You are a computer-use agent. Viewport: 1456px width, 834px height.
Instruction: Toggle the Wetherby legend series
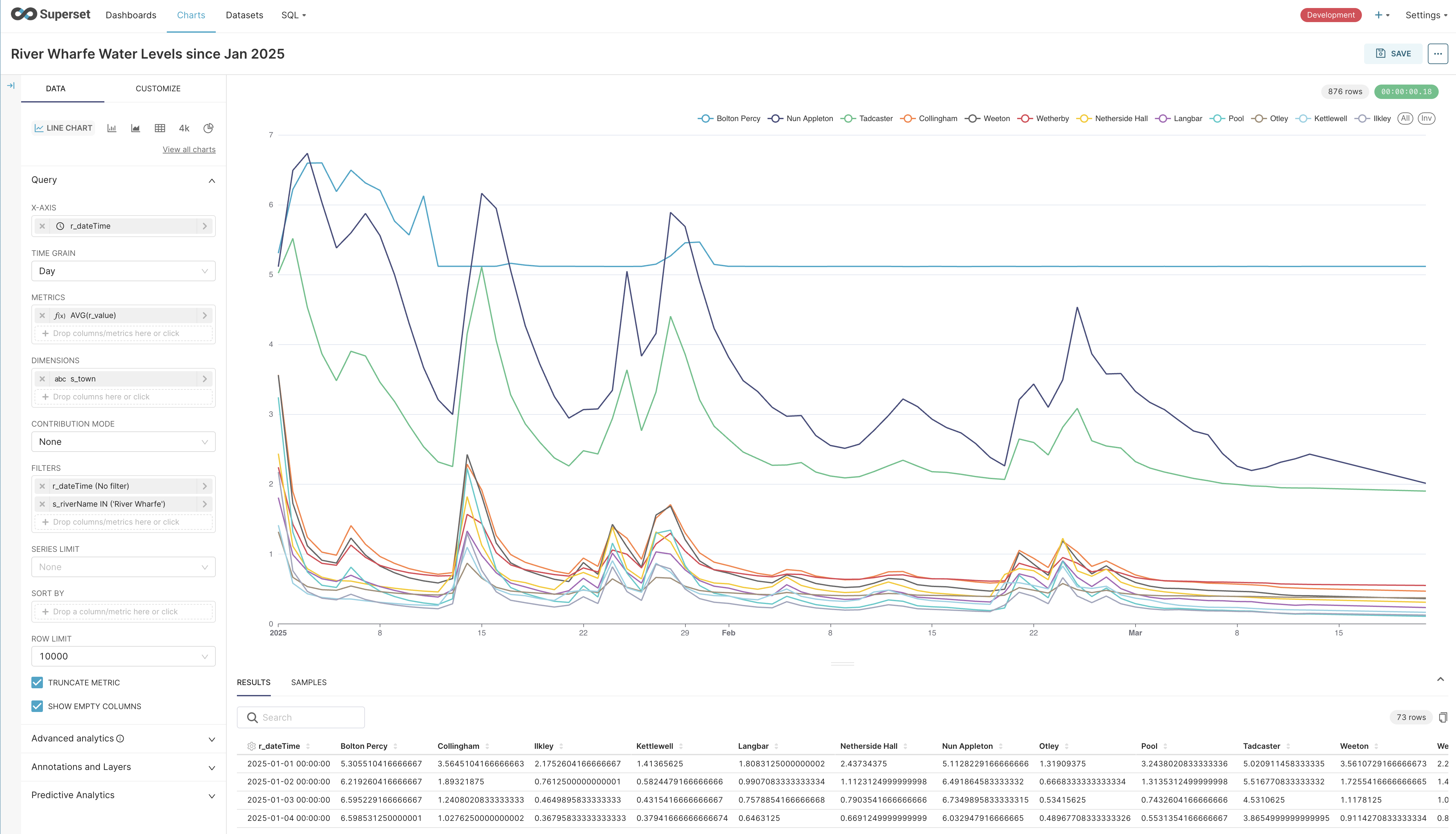1043,119
